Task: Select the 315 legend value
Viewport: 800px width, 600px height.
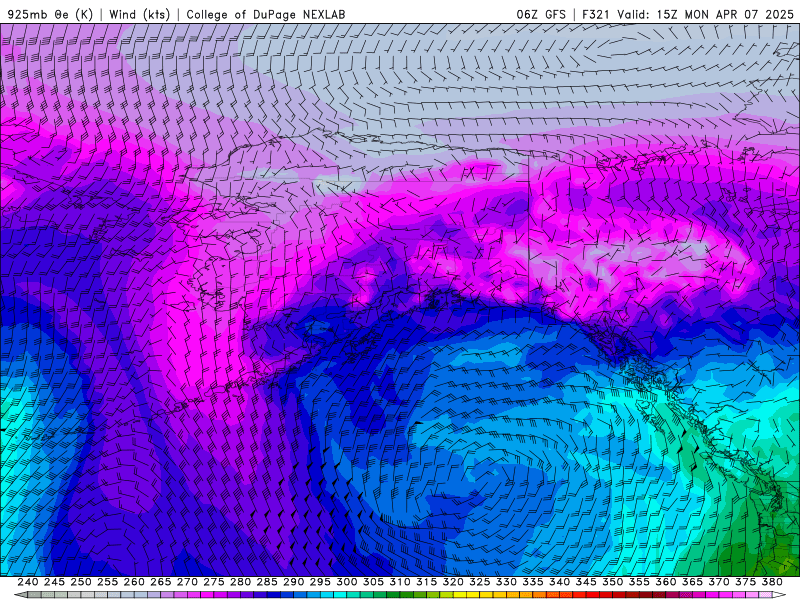Action: click(x=426, y=582)
